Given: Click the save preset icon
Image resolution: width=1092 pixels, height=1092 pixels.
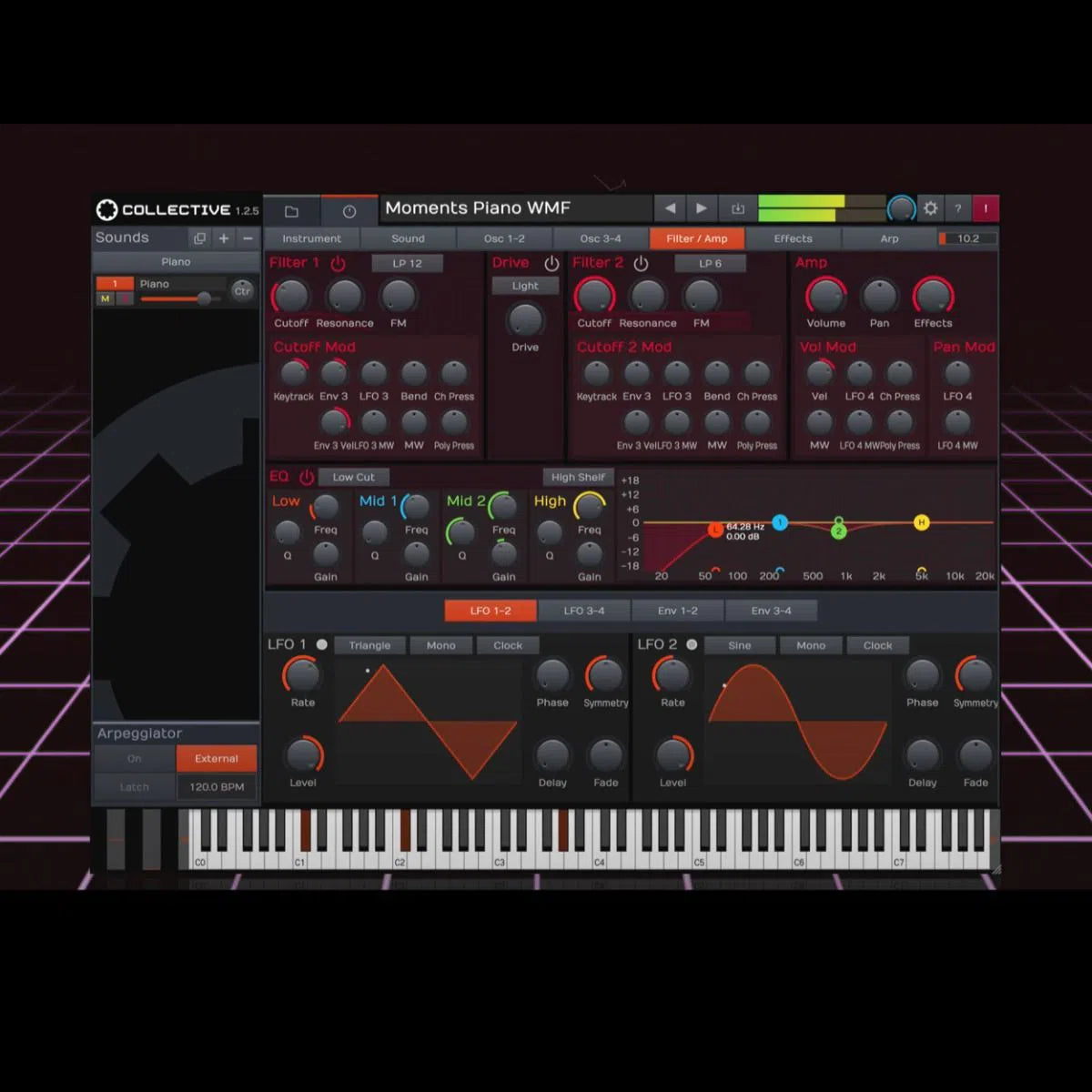Looking at the screenshot, I should [737, 208].
